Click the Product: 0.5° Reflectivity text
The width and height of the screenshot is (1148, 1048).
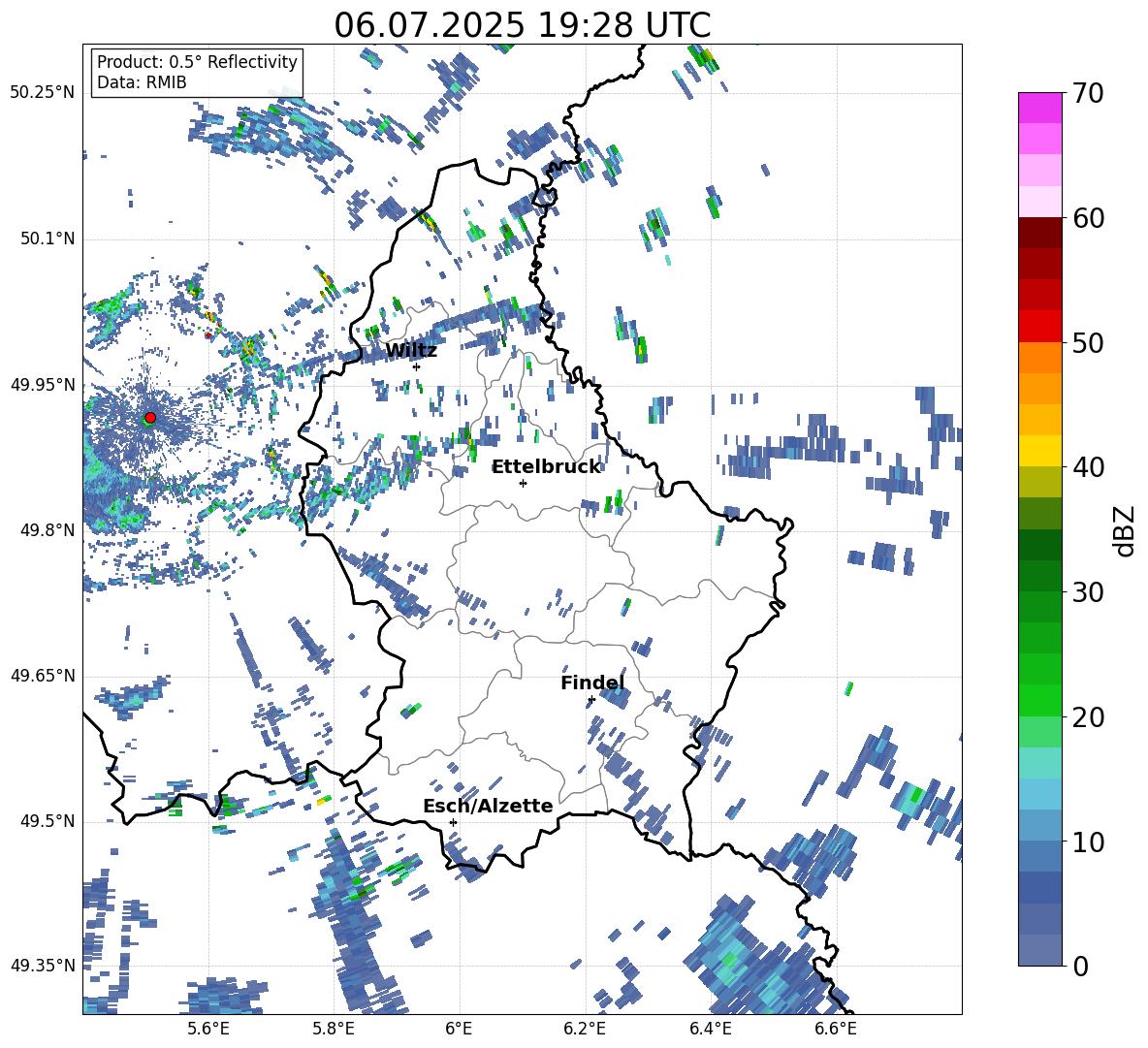[x=197, y=61]
